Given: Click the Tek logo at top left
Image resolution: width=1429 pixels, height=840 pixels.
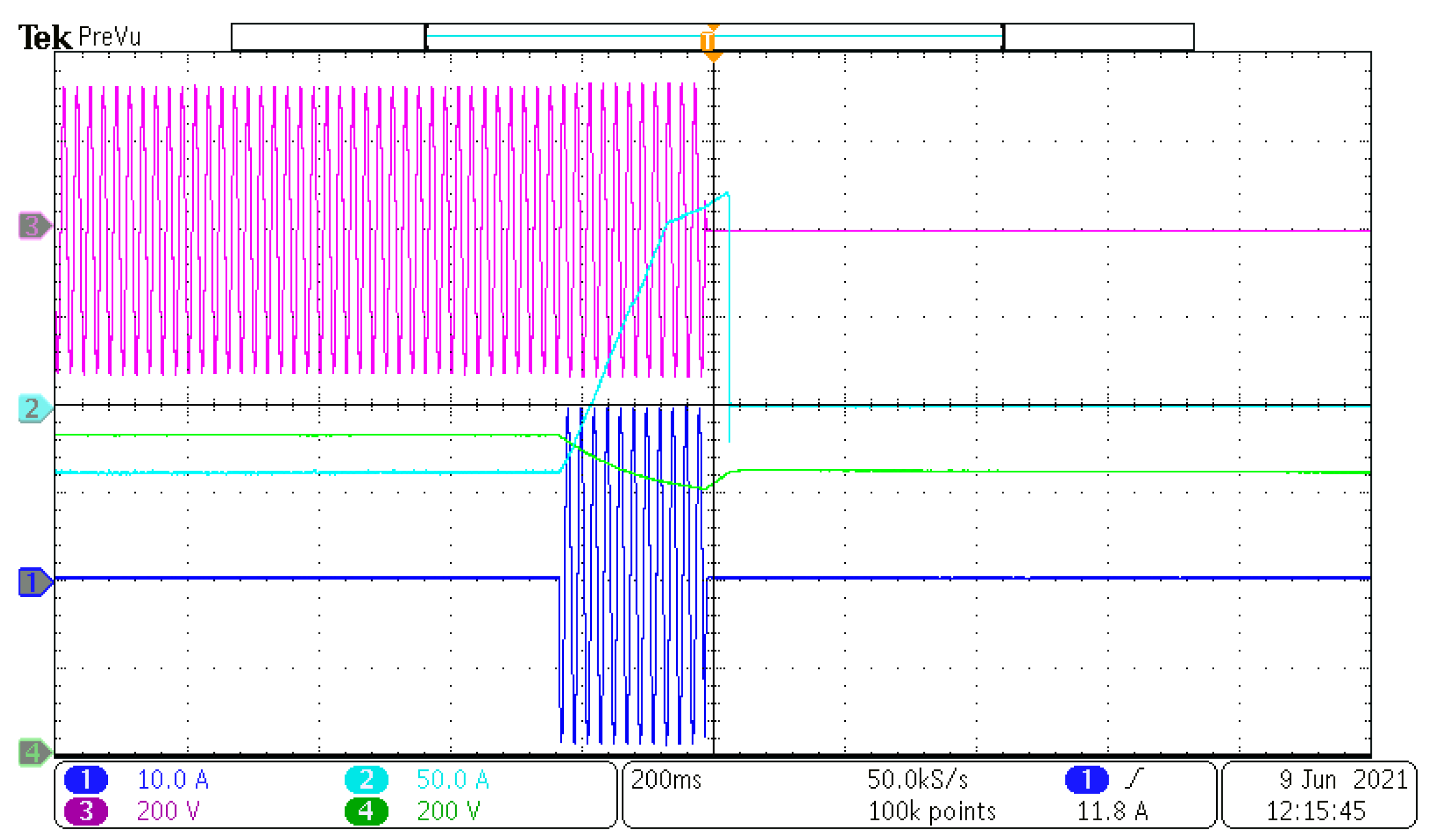Looking at the screenshot, I should [45, 37].
